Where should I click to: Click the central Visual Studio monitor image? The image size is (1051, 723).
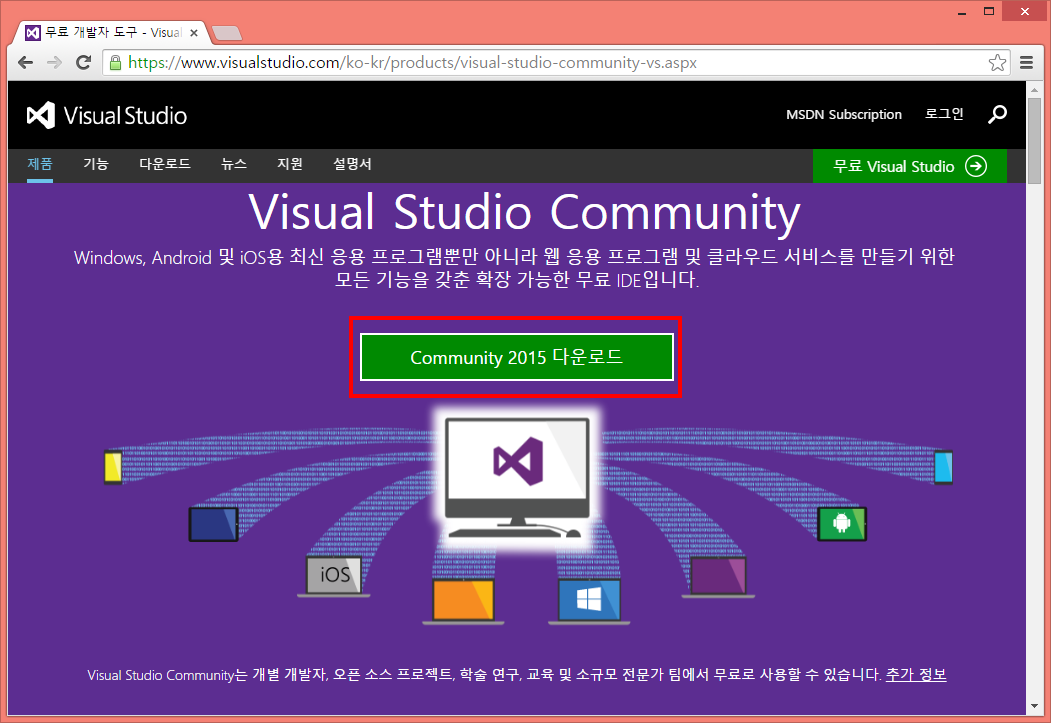pyautogui.click(x=517, y=476)
